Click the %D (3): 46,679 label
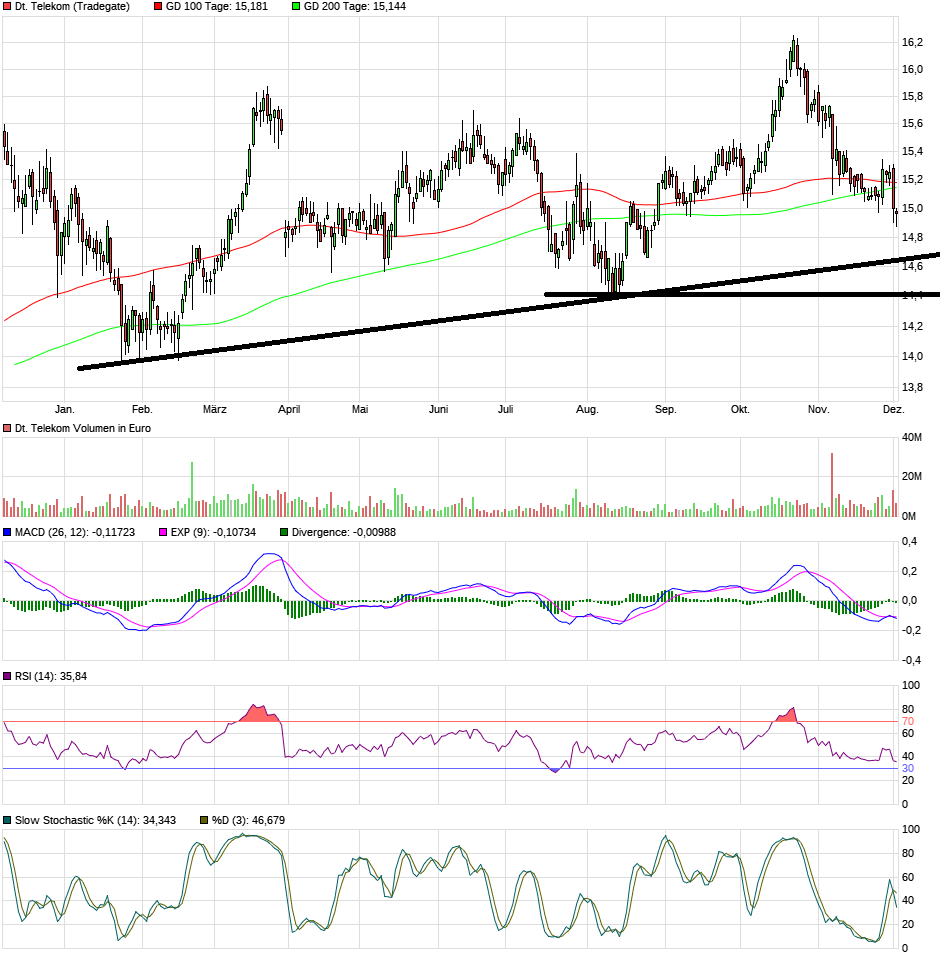This screenshot has width=940, height=958. [249, 820]
